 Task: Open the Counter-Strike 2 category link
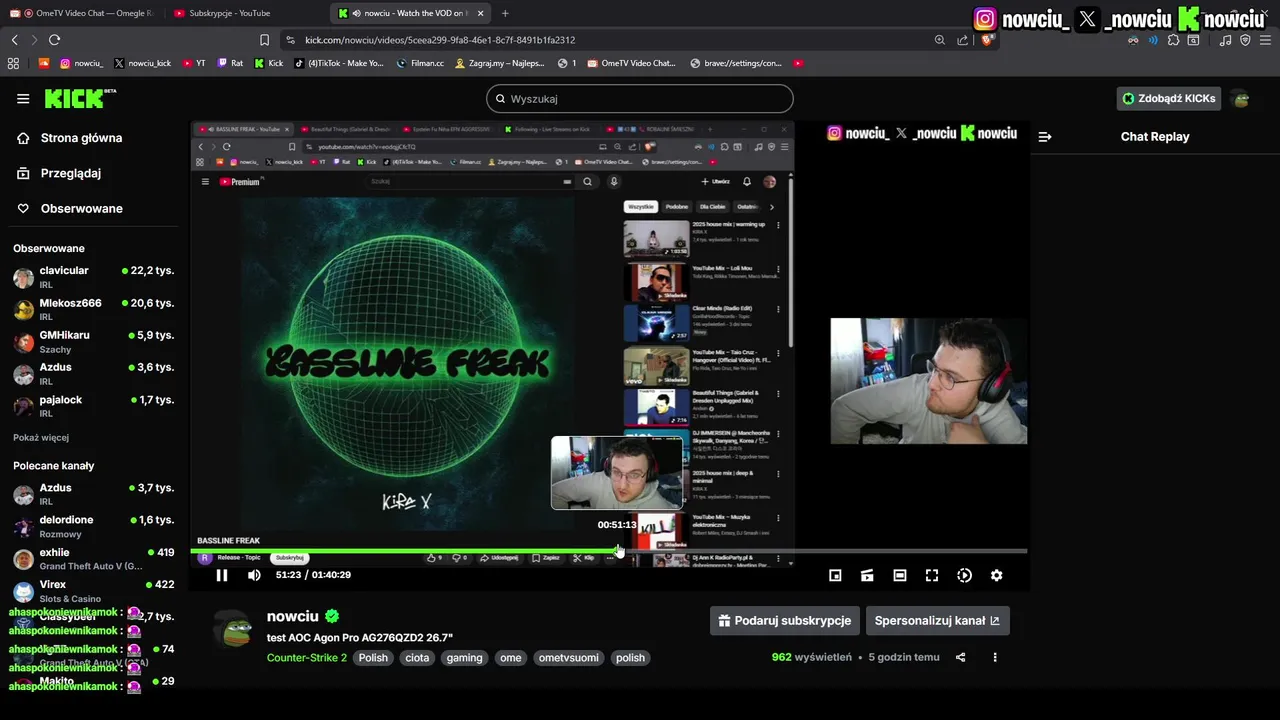(307, 658)
